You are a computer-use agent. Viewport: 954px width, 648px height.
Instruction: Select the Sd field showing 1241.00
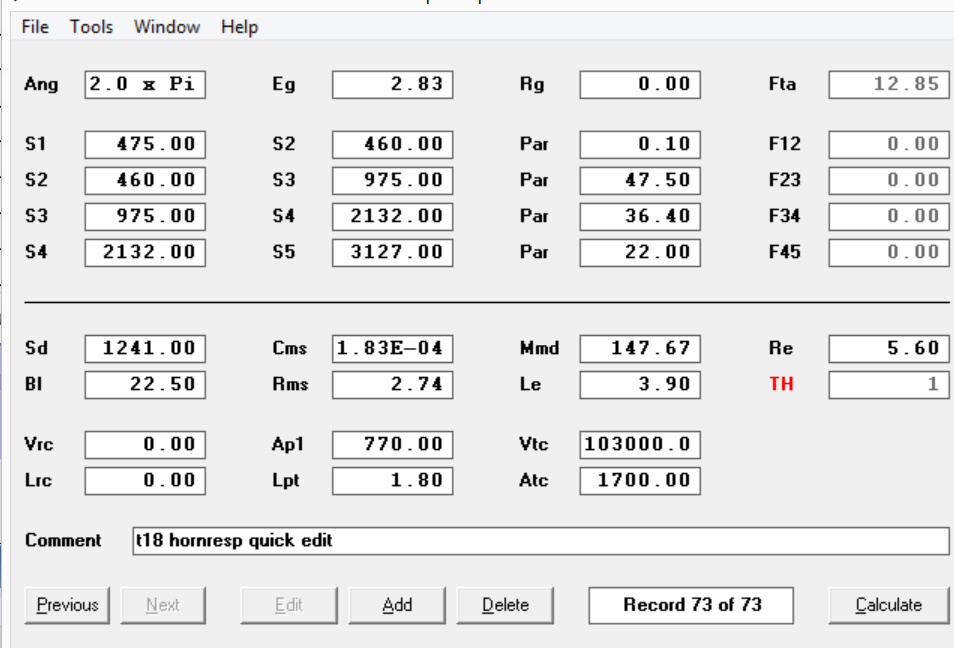coord(145,349)
